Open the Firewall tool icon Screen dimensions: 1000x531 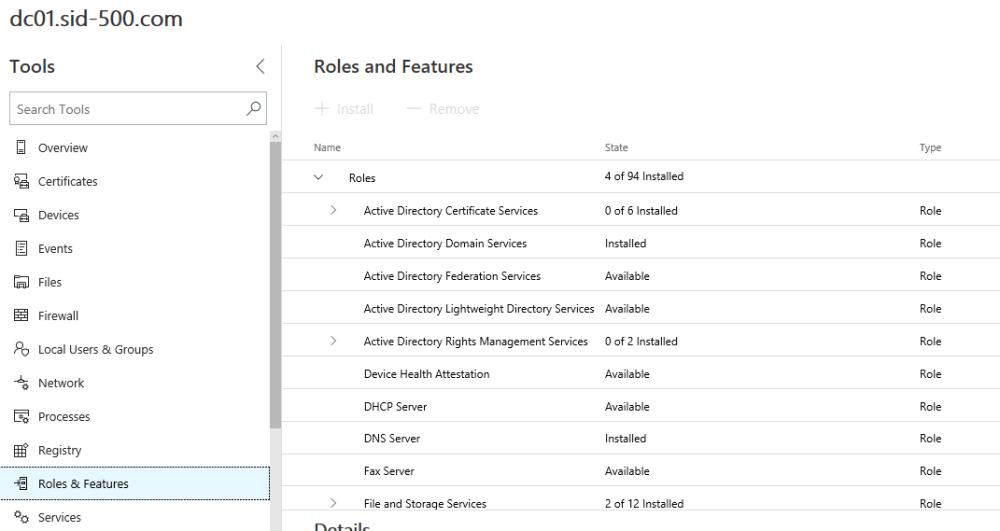click(20, 316)
